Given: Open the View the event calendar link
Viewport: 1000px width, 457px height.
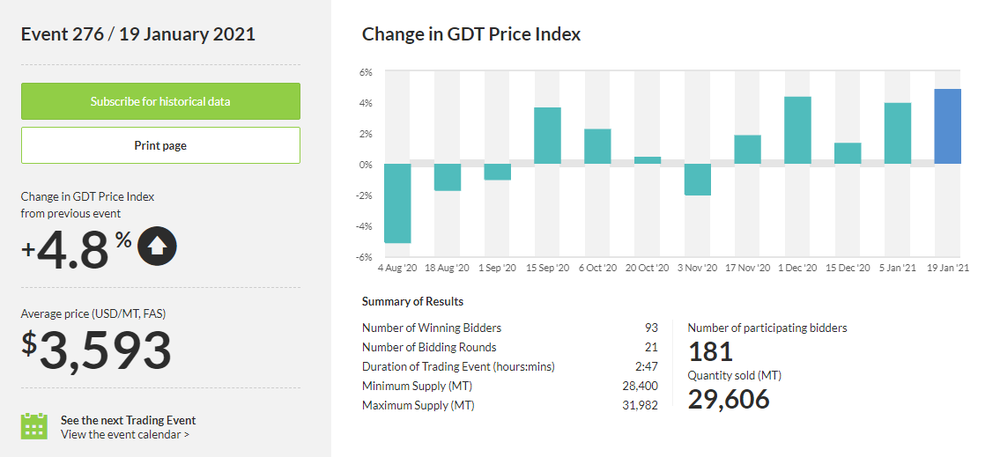Looking at the screenshot, I should (x=125, y=435).
